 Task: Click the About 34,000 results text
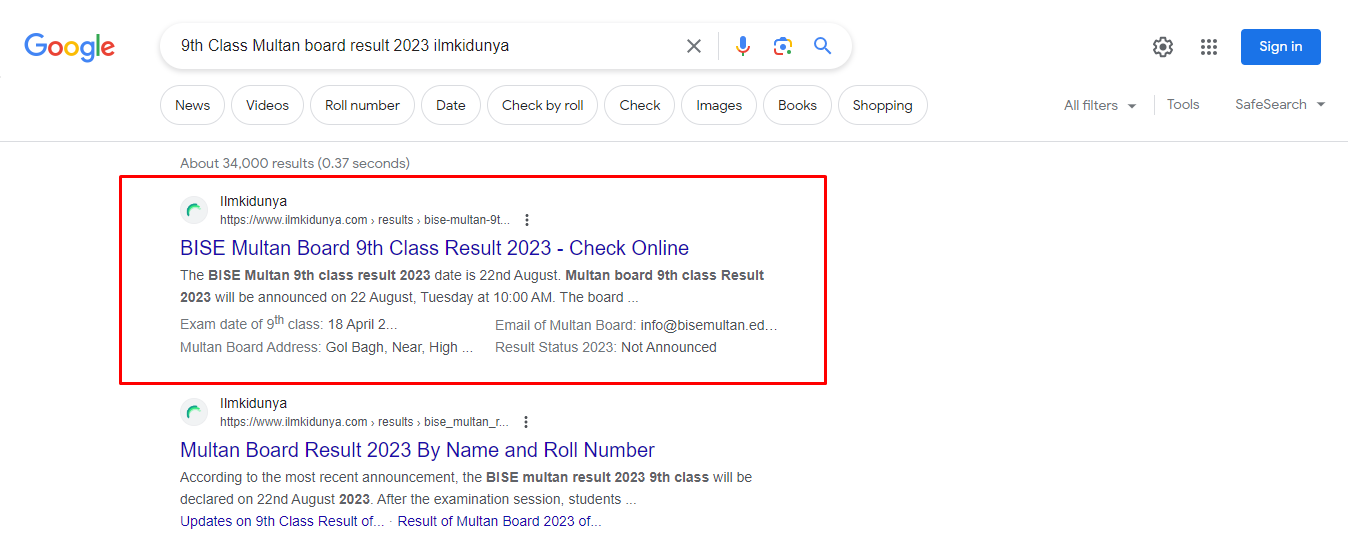click(295, 163)
